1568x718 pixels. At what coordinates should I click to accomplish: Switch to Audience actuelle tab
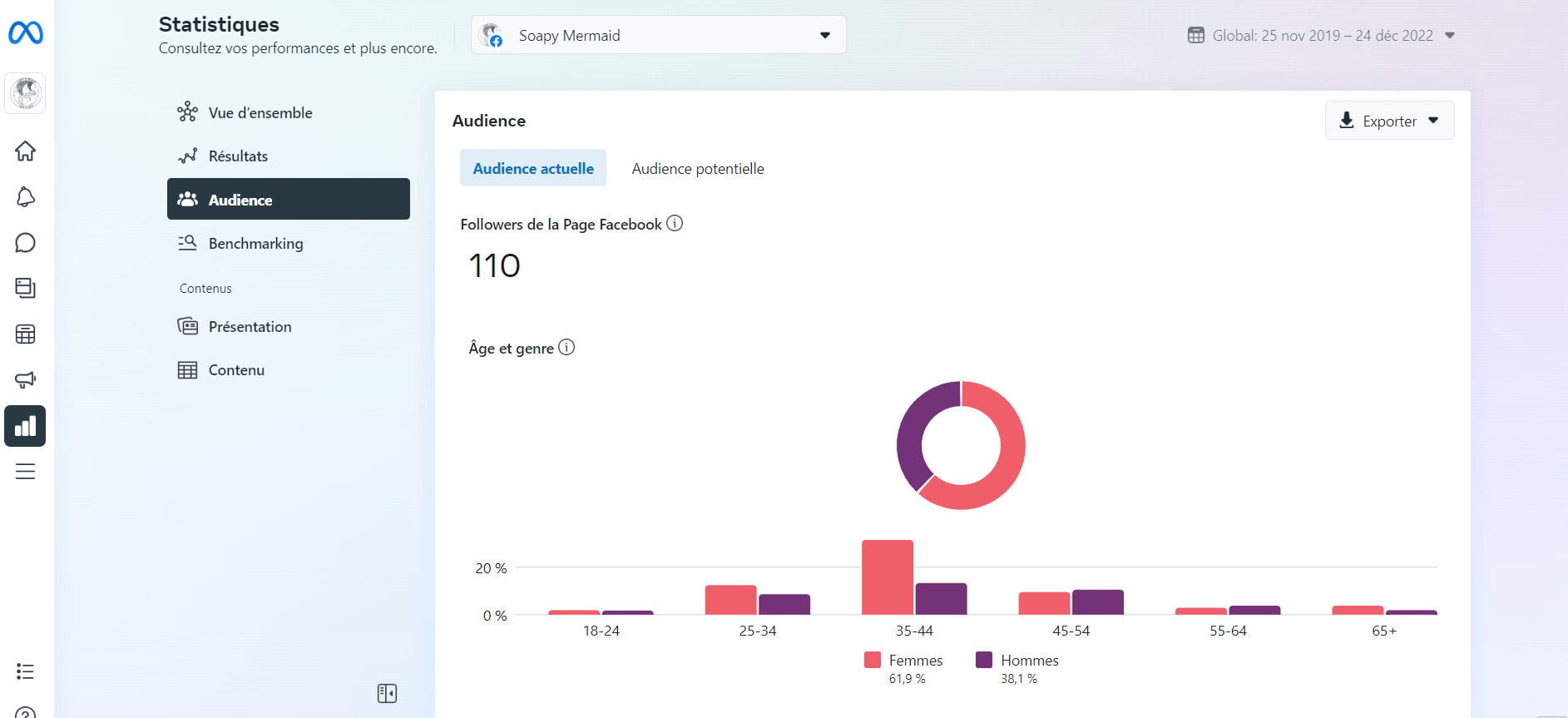point(533,168)
